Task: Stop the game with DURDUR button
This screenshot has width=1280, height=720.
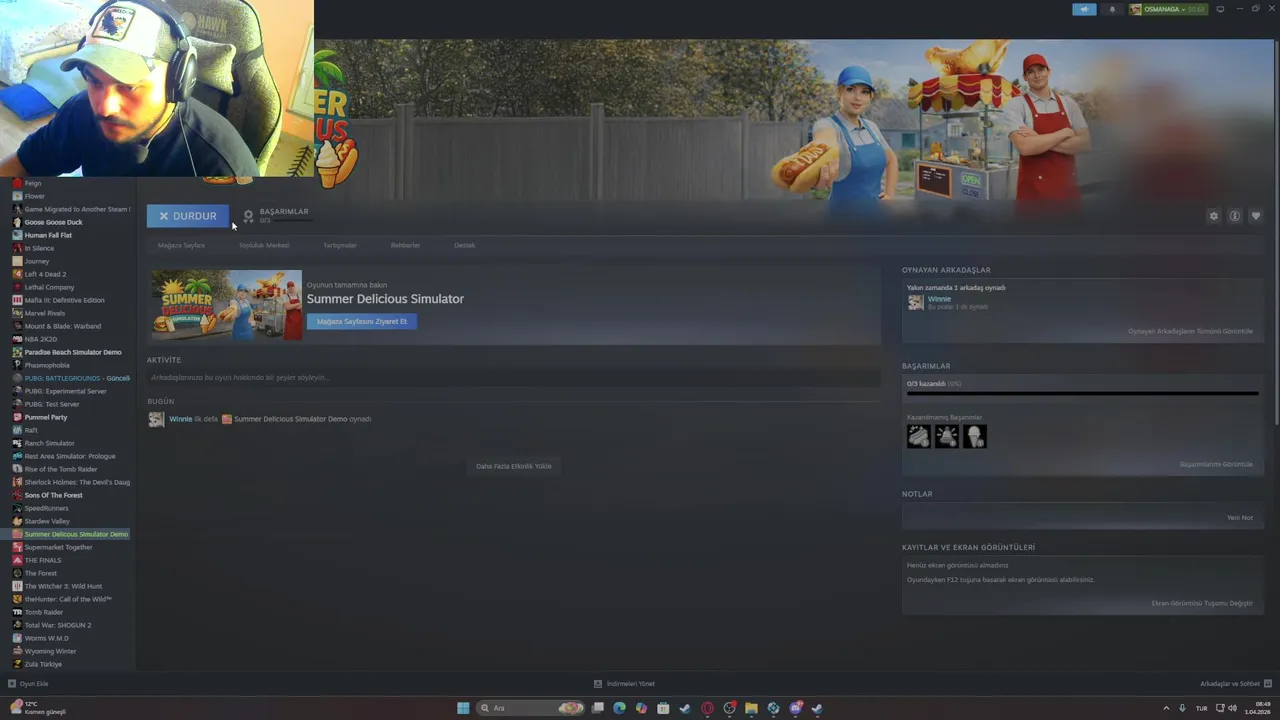Action: pyautogui.click(x=187, y=216)
